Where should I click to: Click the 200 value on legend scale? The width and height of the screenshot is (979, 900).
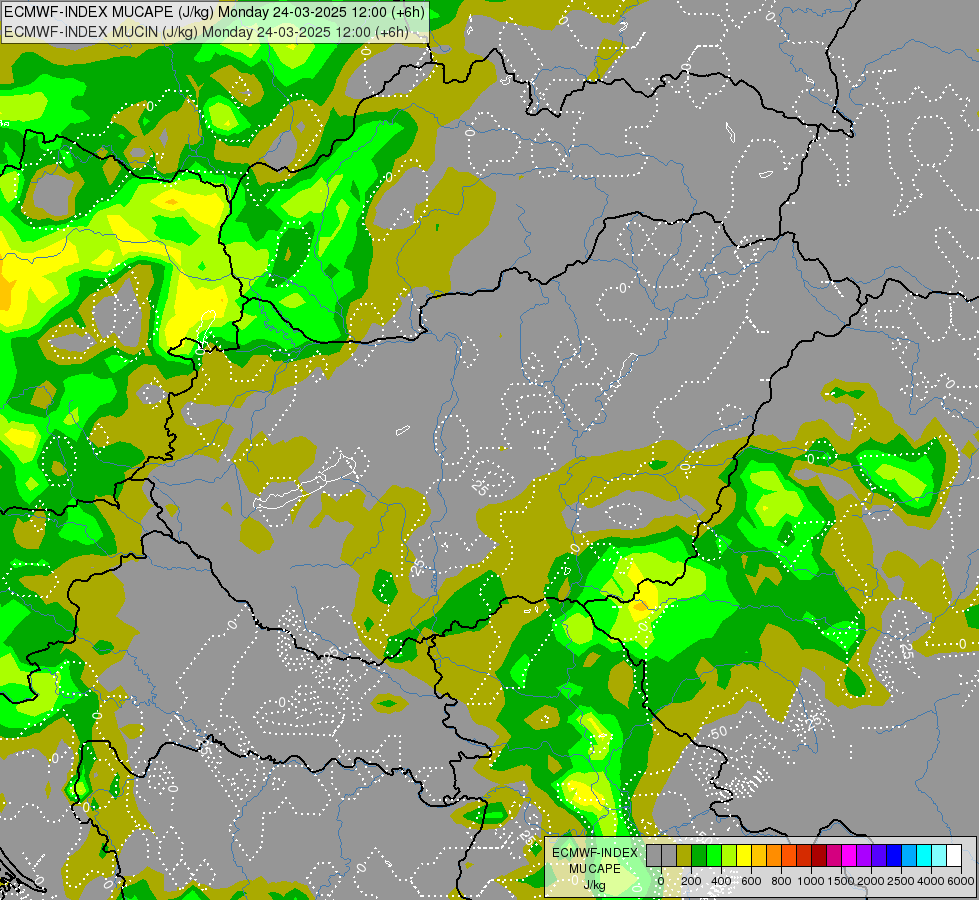point(691,881)
